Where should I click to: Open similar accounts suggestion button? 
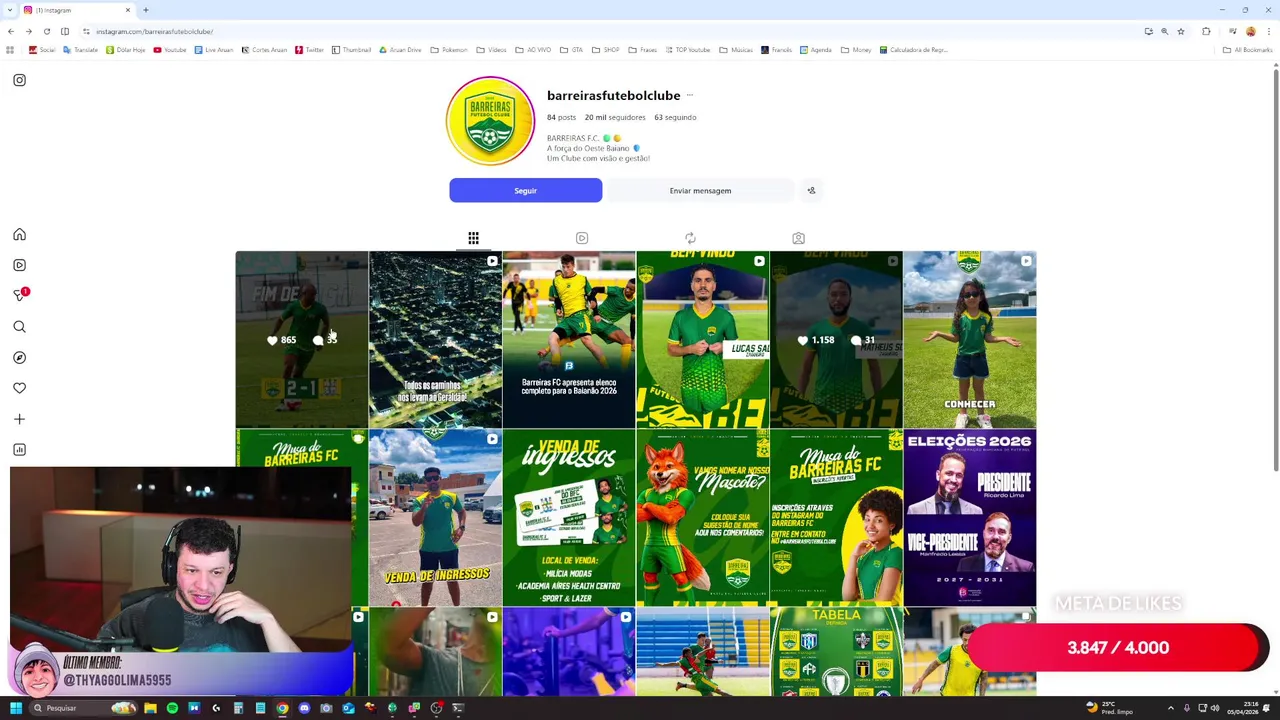click(811, 190)
